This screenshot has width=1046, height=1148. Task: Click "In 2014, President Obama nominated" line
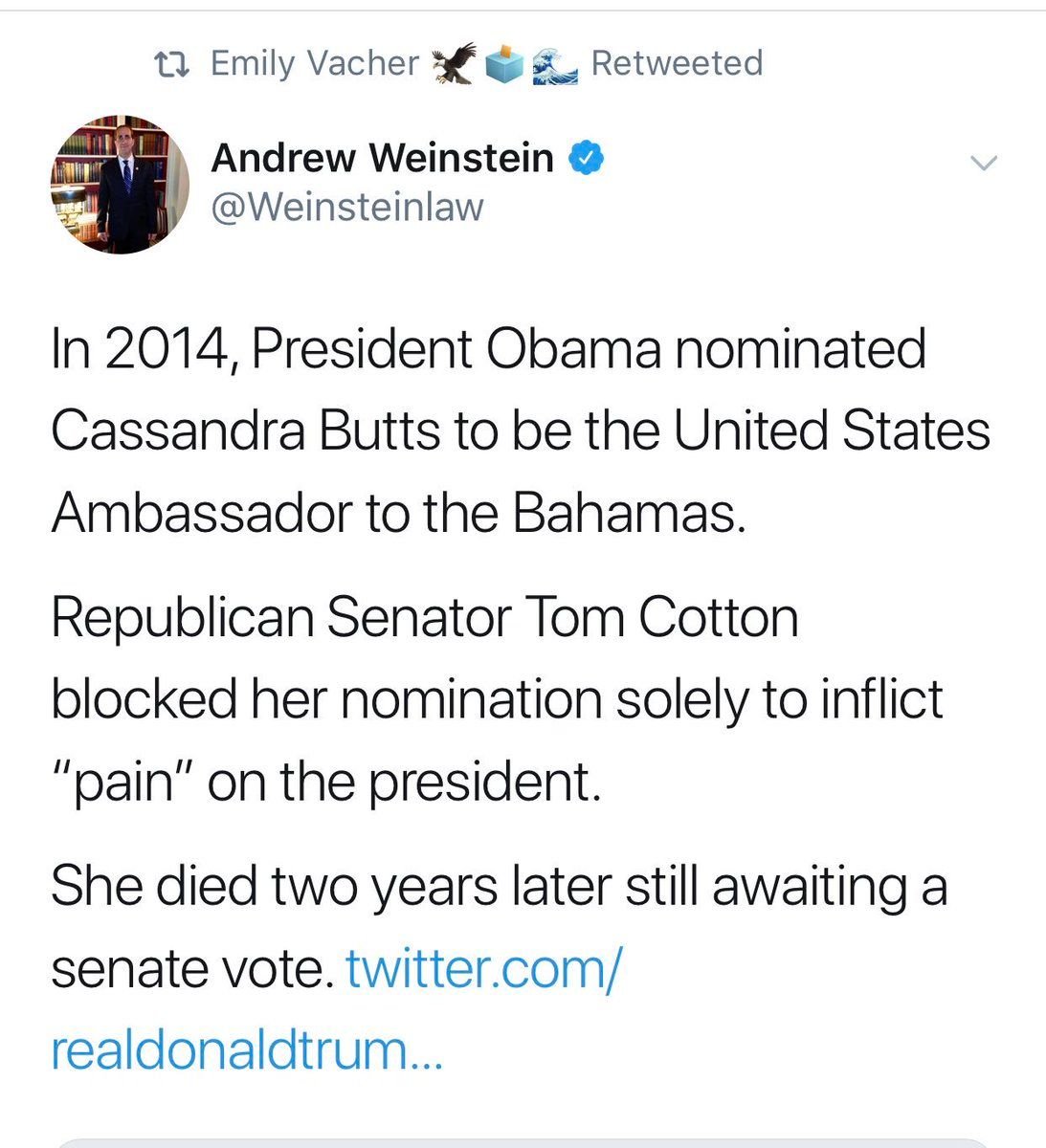click(488, 348)
